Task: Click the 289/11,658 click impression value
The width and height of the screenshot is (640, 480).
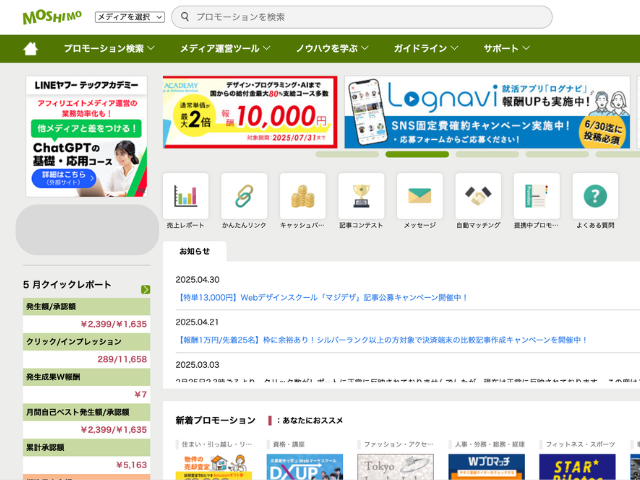Action: (122, 359)
